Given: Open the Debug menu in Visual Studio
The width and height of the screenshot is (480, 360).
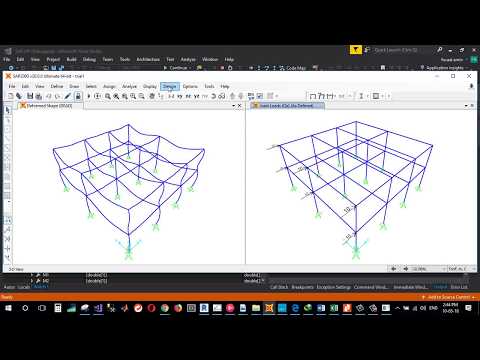Looking at the screenshot, I should click(89, 59).
